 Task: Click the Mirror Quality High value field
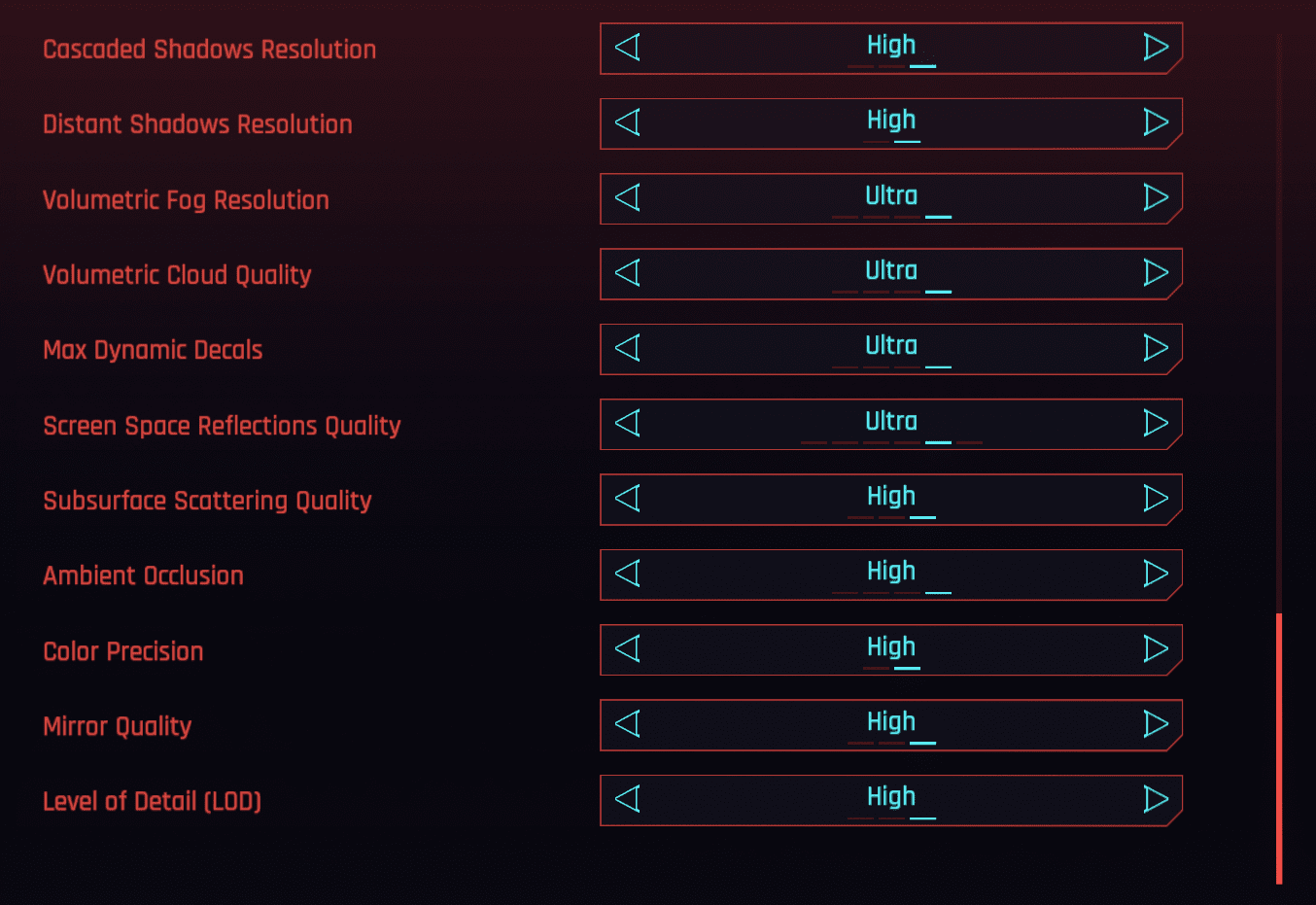tap(890, 722)
